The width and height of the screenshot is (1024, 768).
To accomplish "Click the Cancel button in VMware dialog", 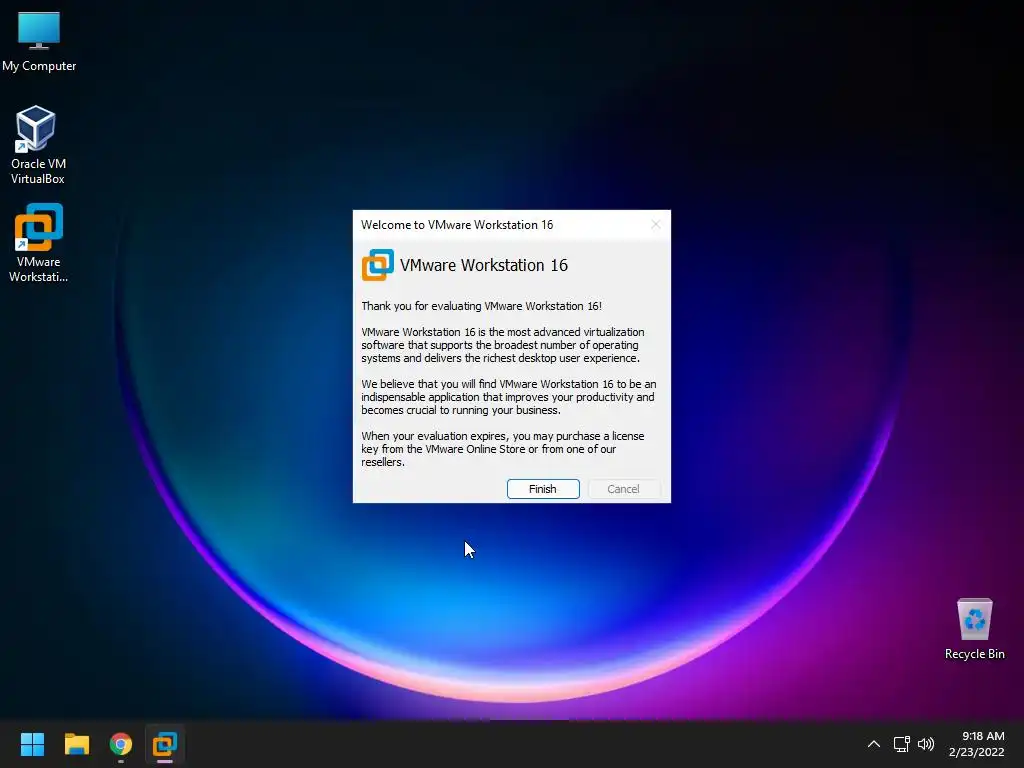I will coord(624,488).
